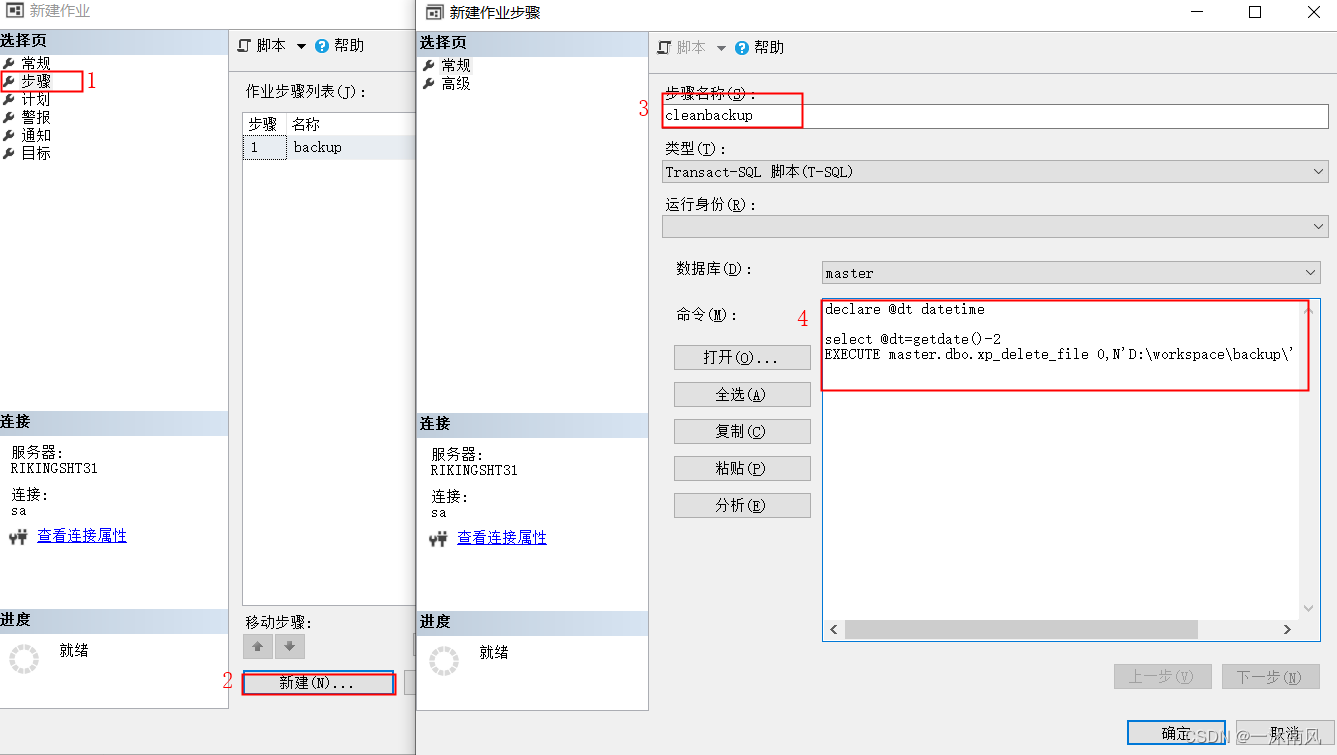Click command box scroll left arrow
1337x755 pixels.
pos(834,630)
